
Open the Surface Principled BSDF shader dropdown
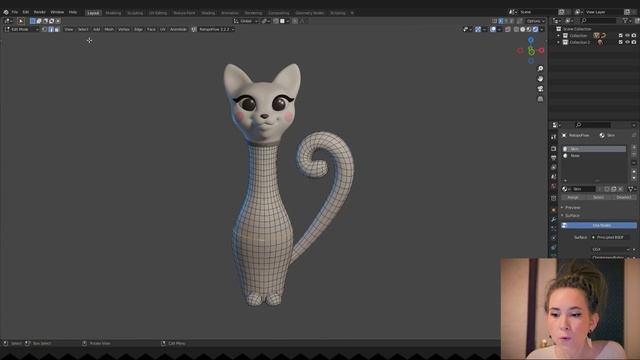point(610,237)
